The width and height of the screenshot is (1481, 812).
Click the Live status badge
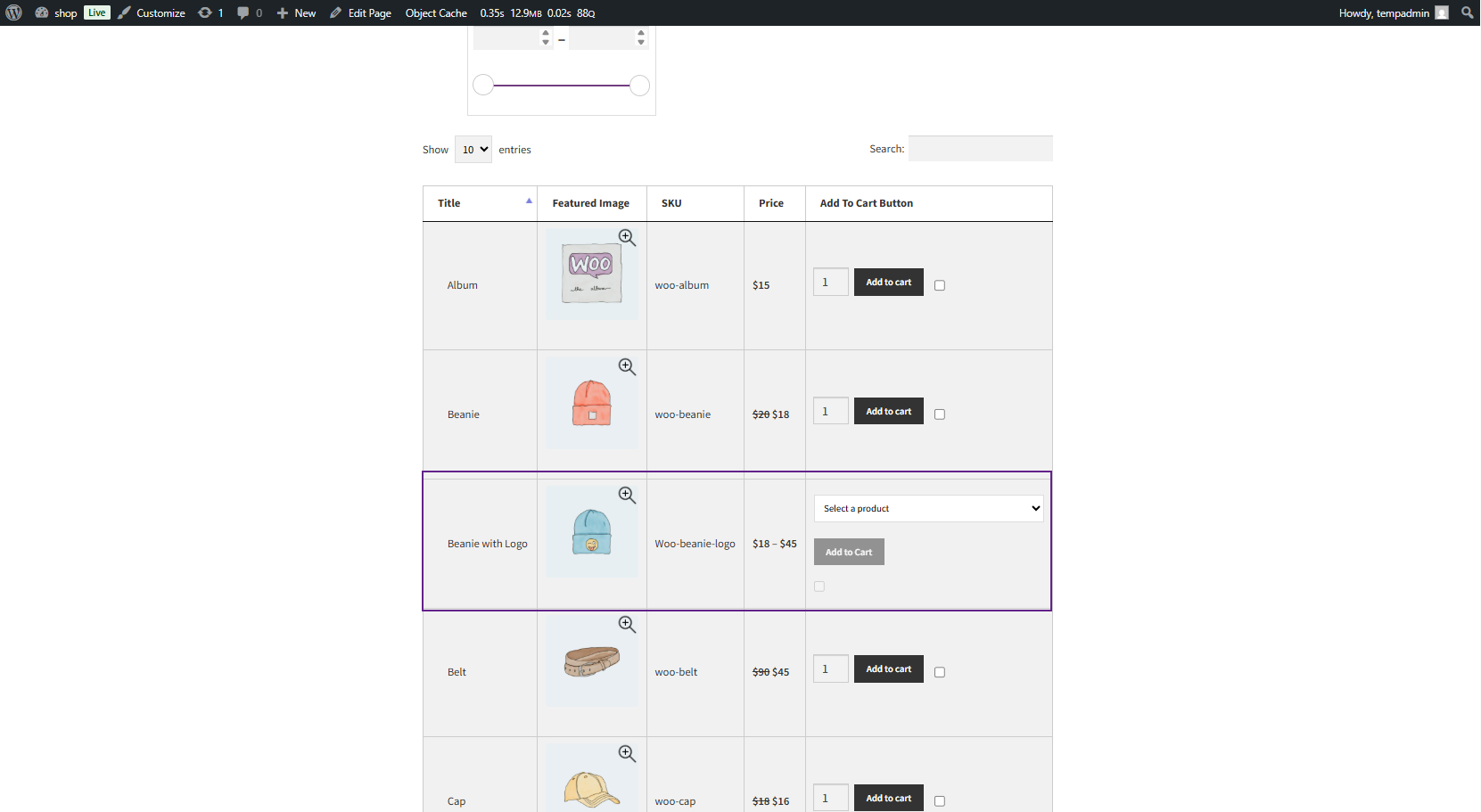pos(97,12)
